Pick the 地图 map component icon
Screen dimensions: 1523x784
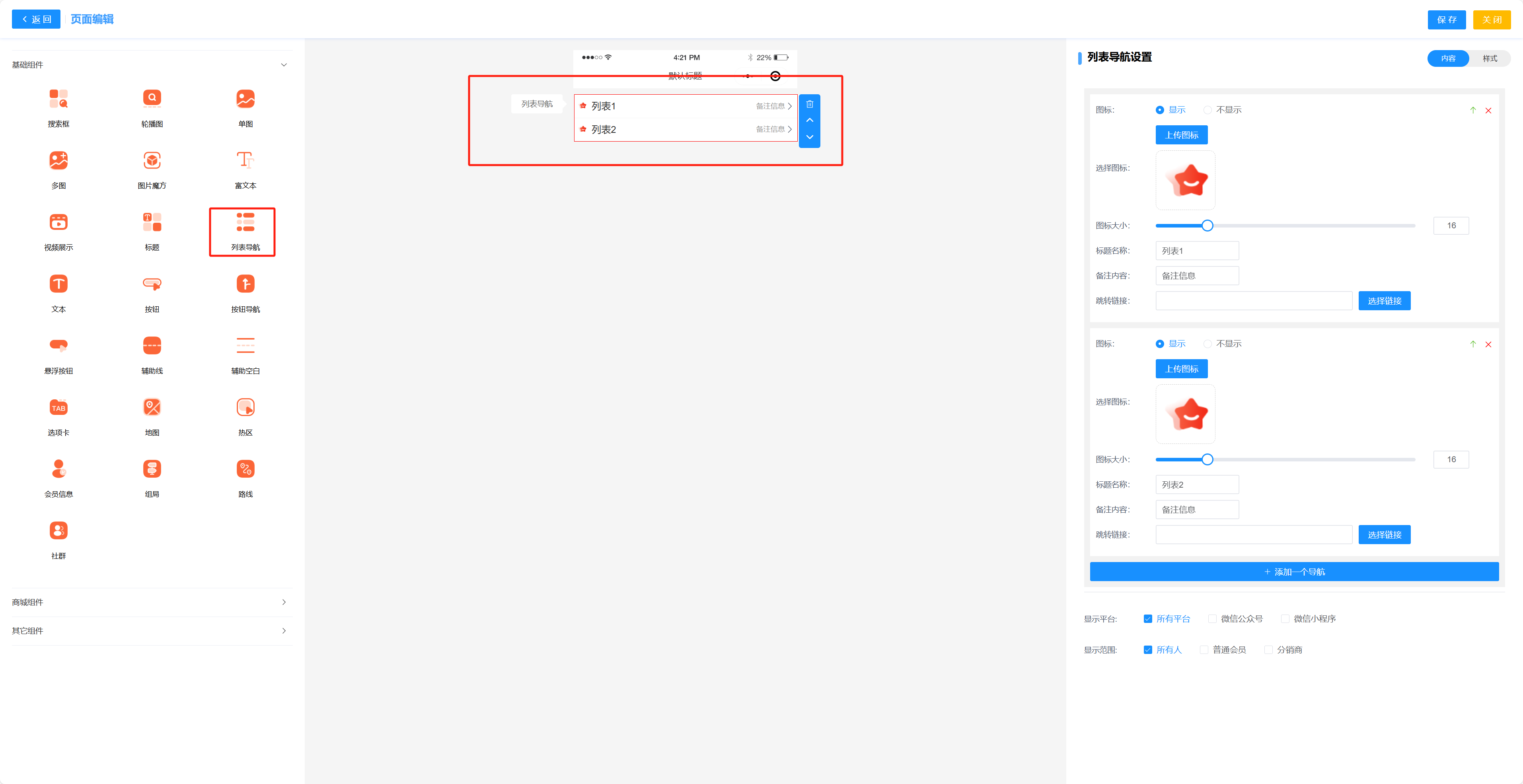tap(152, 407)
